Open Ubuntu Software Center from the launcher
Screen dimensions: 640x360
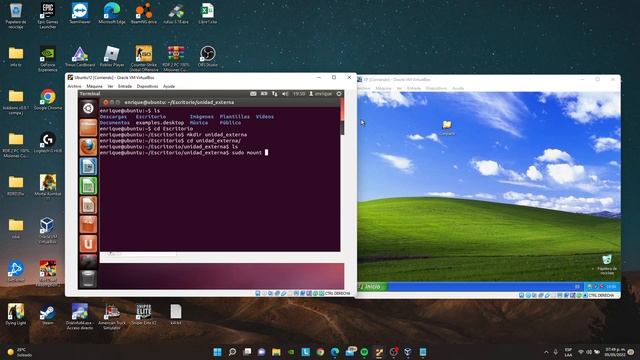coord(88,224)
